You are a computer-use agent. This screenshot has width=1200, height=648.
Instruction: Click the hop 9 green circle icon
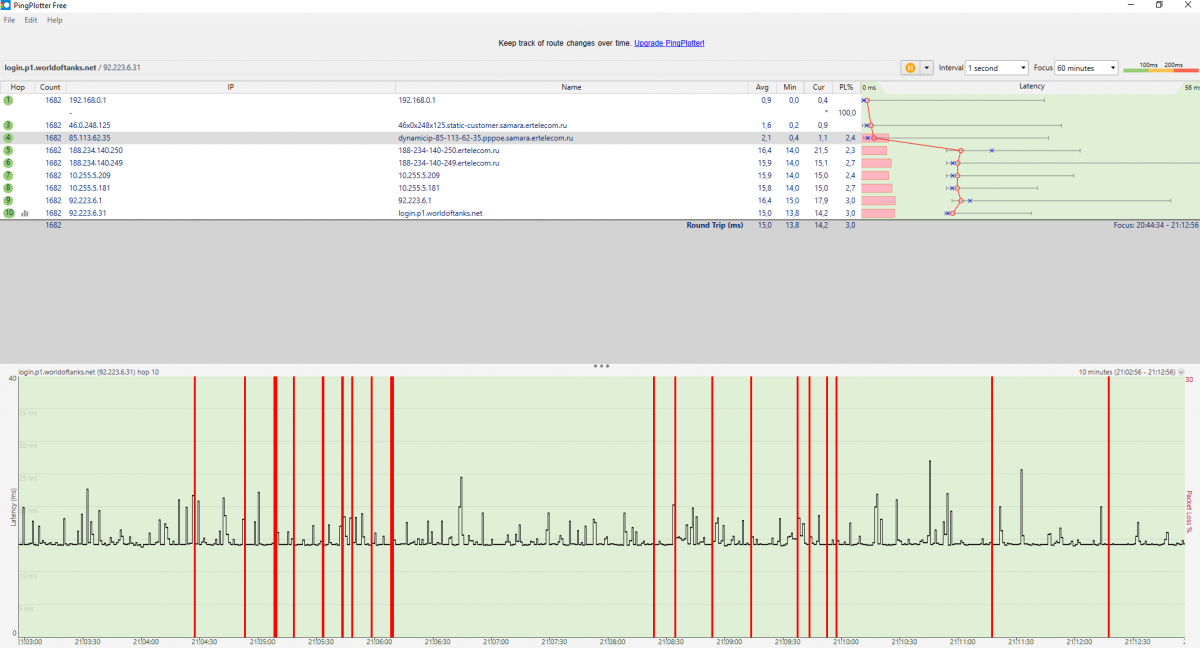pos(8,200)
